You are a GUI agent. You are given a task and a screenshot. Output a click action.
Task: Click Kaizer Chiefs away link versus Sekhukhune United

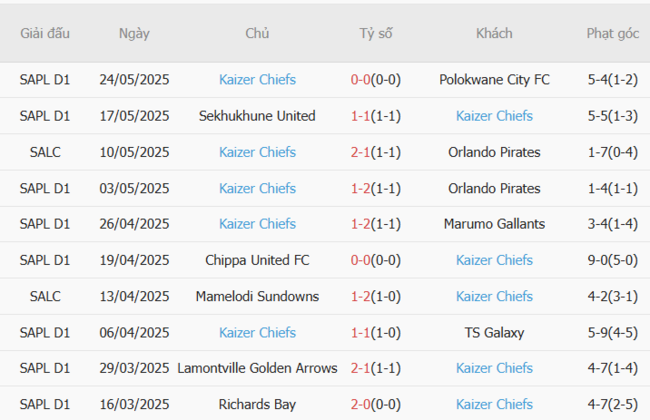point(494,116)
